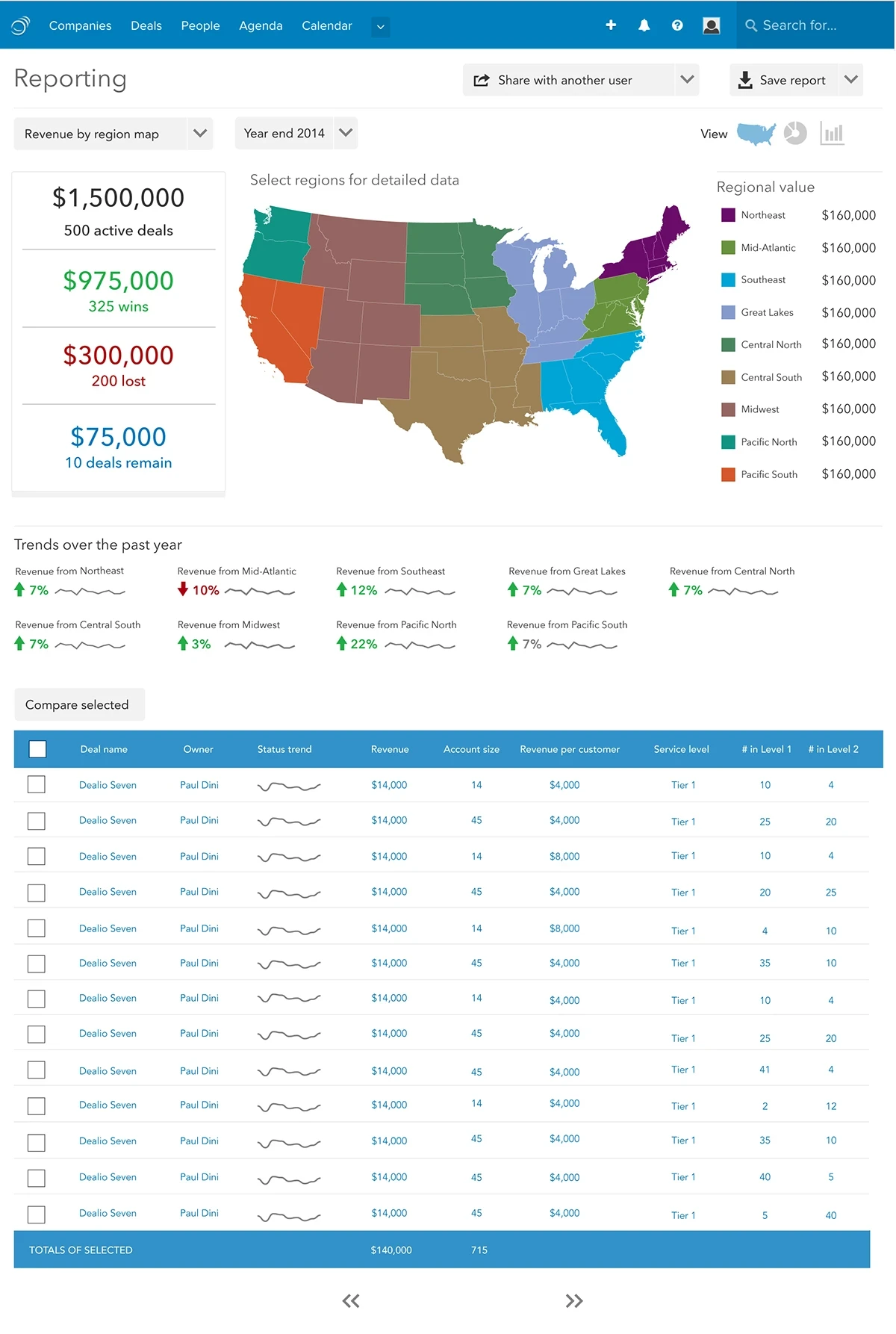The height and width of the screenshot is (1334, 896).
Task: Sort by the Service level column header
Action: (681, 749)
